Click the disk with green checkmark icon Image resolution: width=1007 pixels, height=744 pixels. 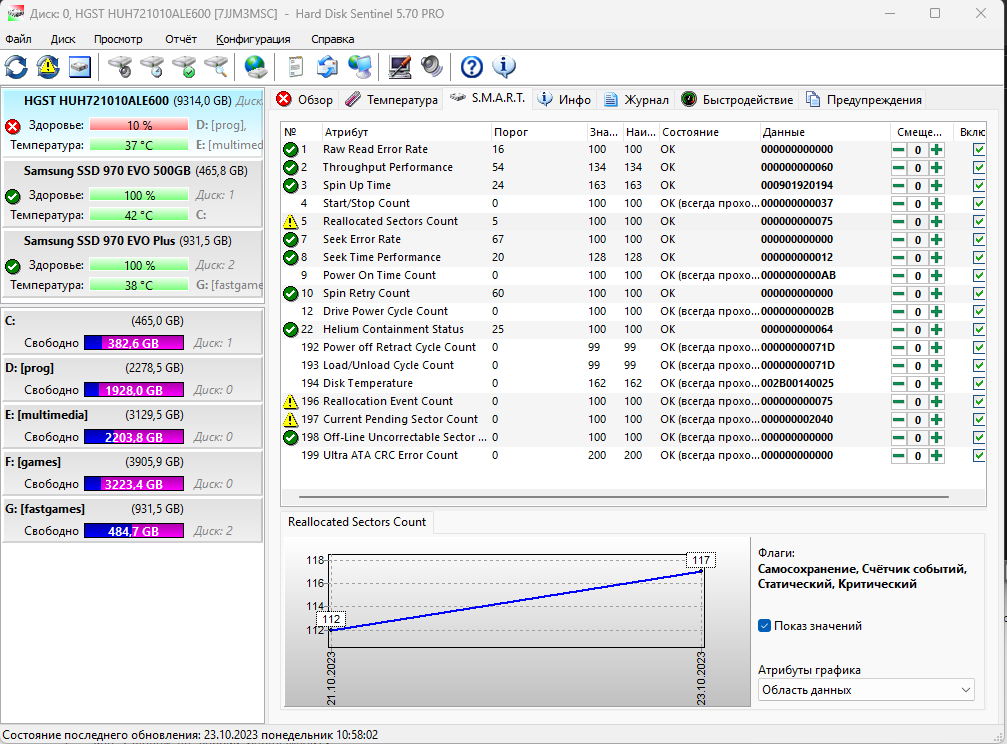(x=184, y=67)
